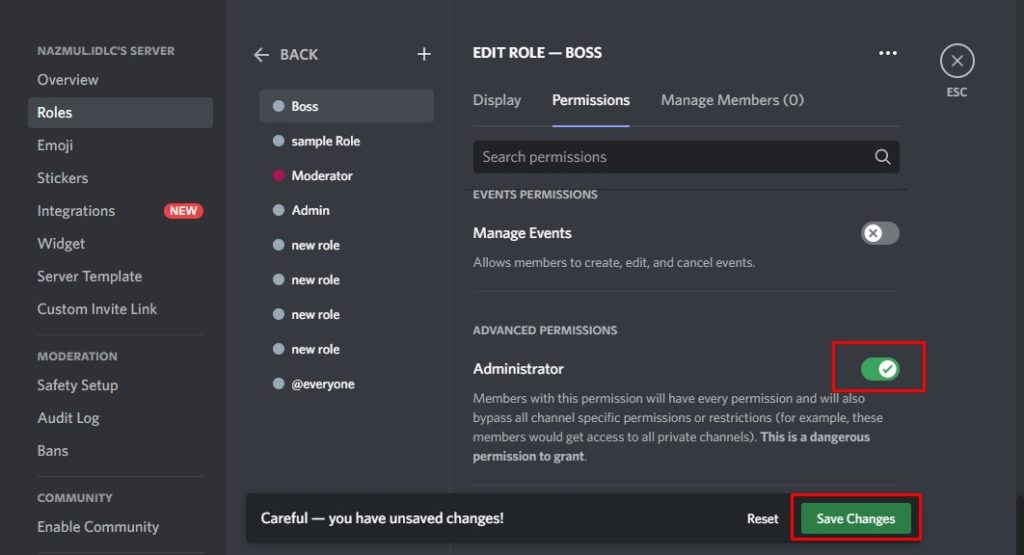The image size is (1024, 555).
Task: Click the back arrow icon
Action: (261, 55)
